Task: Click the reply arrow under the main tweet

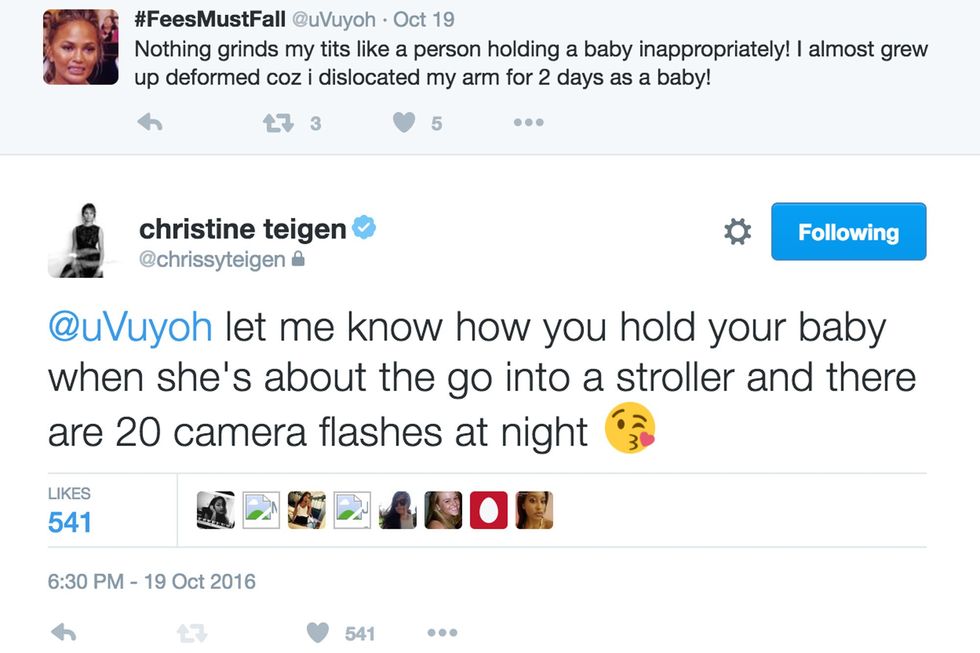Action: (63, 632)
